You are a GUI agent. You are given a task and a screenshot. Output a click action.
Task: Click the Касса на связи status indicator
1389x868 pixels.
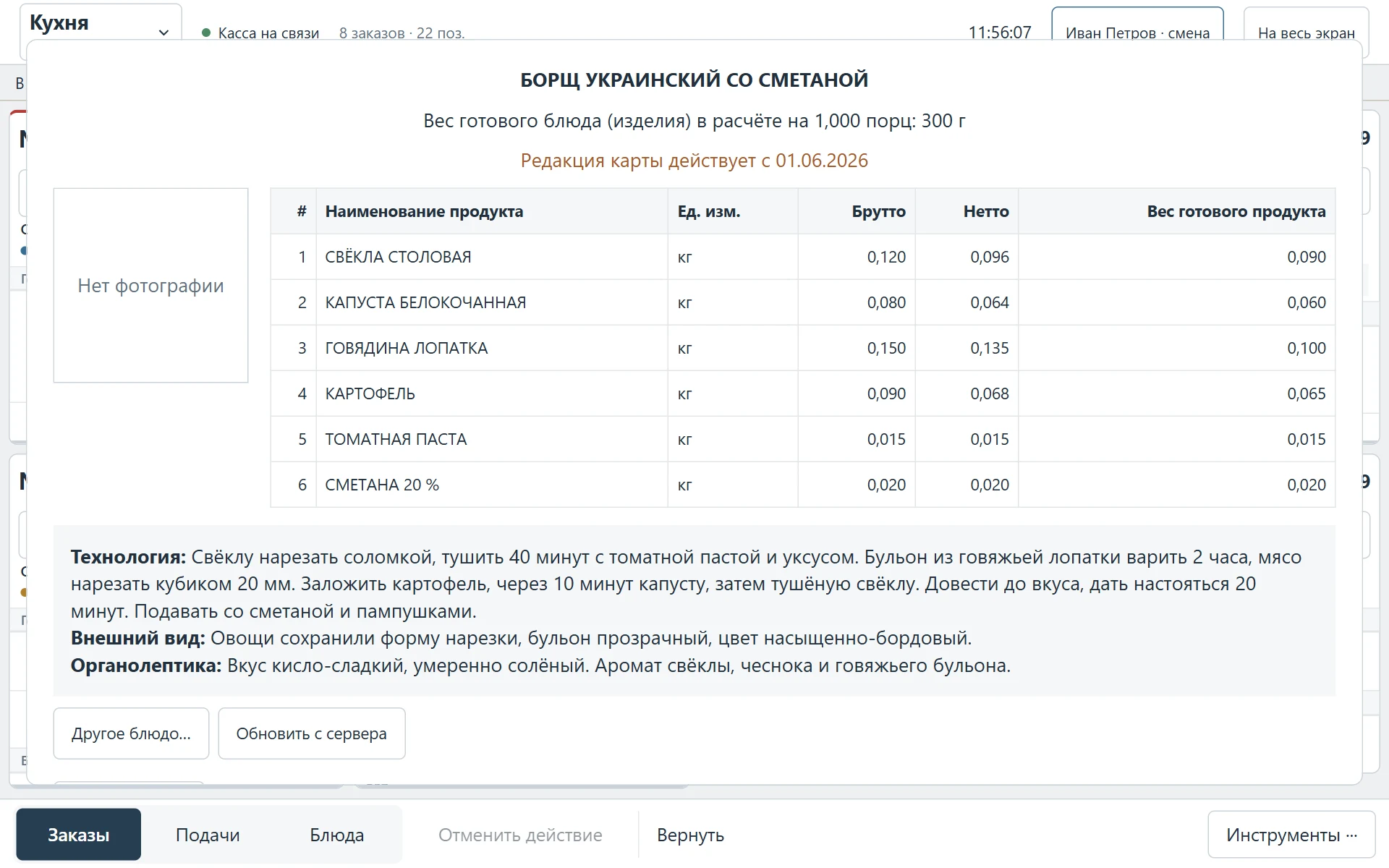(260, 33)
